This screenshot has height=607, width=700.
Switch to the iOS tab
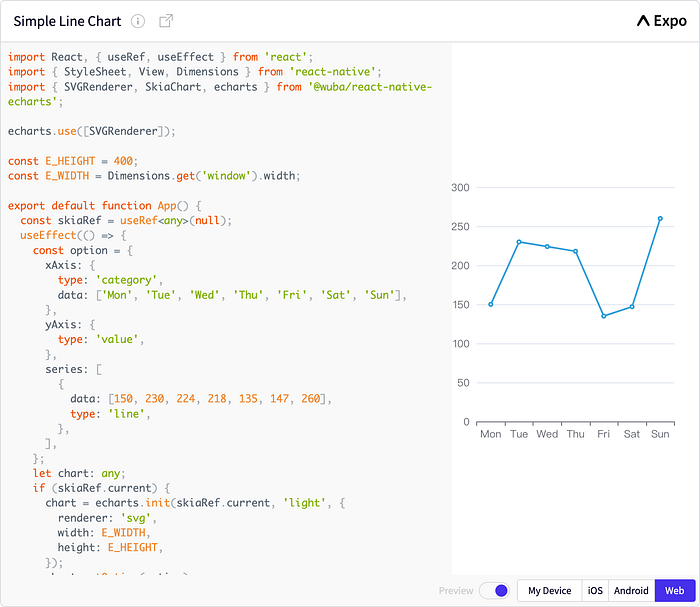tap(596, 591)
